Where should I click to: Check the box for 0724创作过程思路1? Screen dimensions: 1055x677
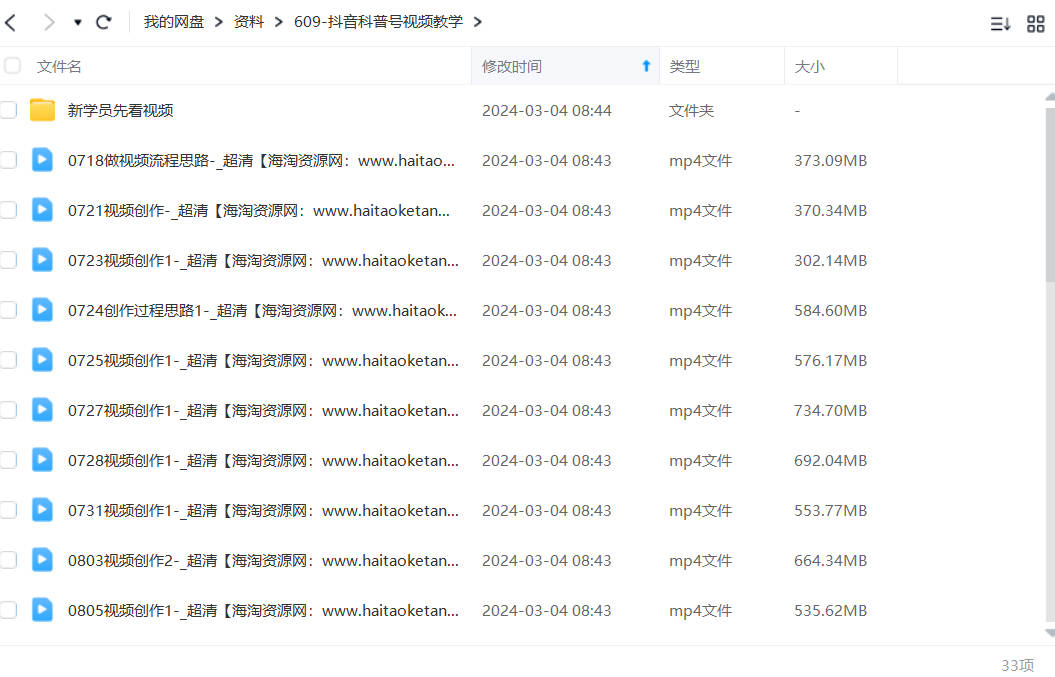click(8, 310)
